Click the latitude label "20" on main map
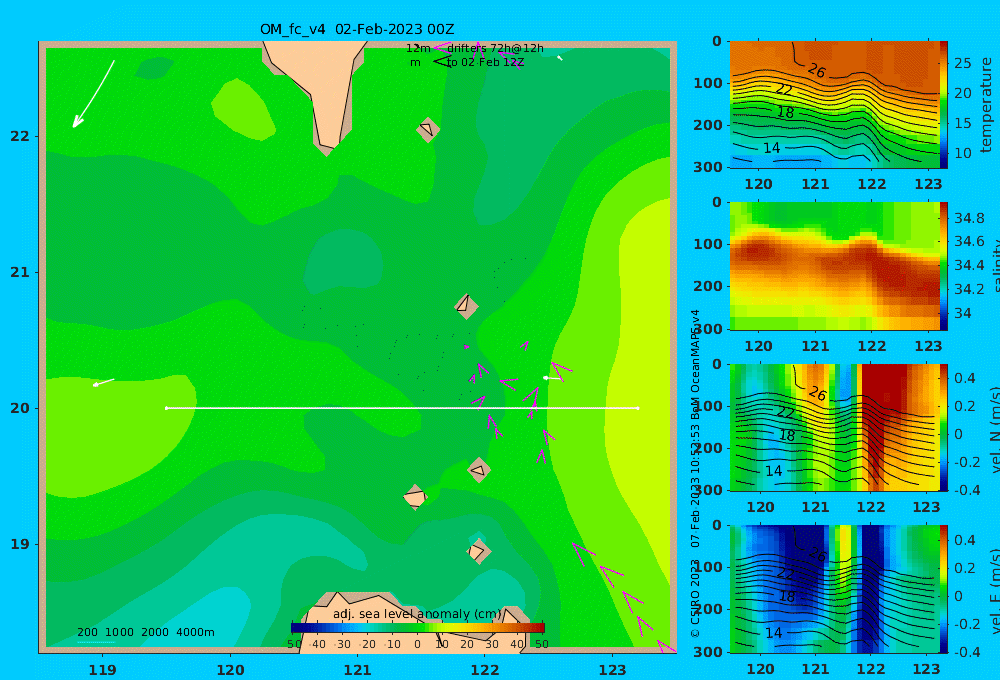This screenshot has width=1000, height=680. coord(19,408)
